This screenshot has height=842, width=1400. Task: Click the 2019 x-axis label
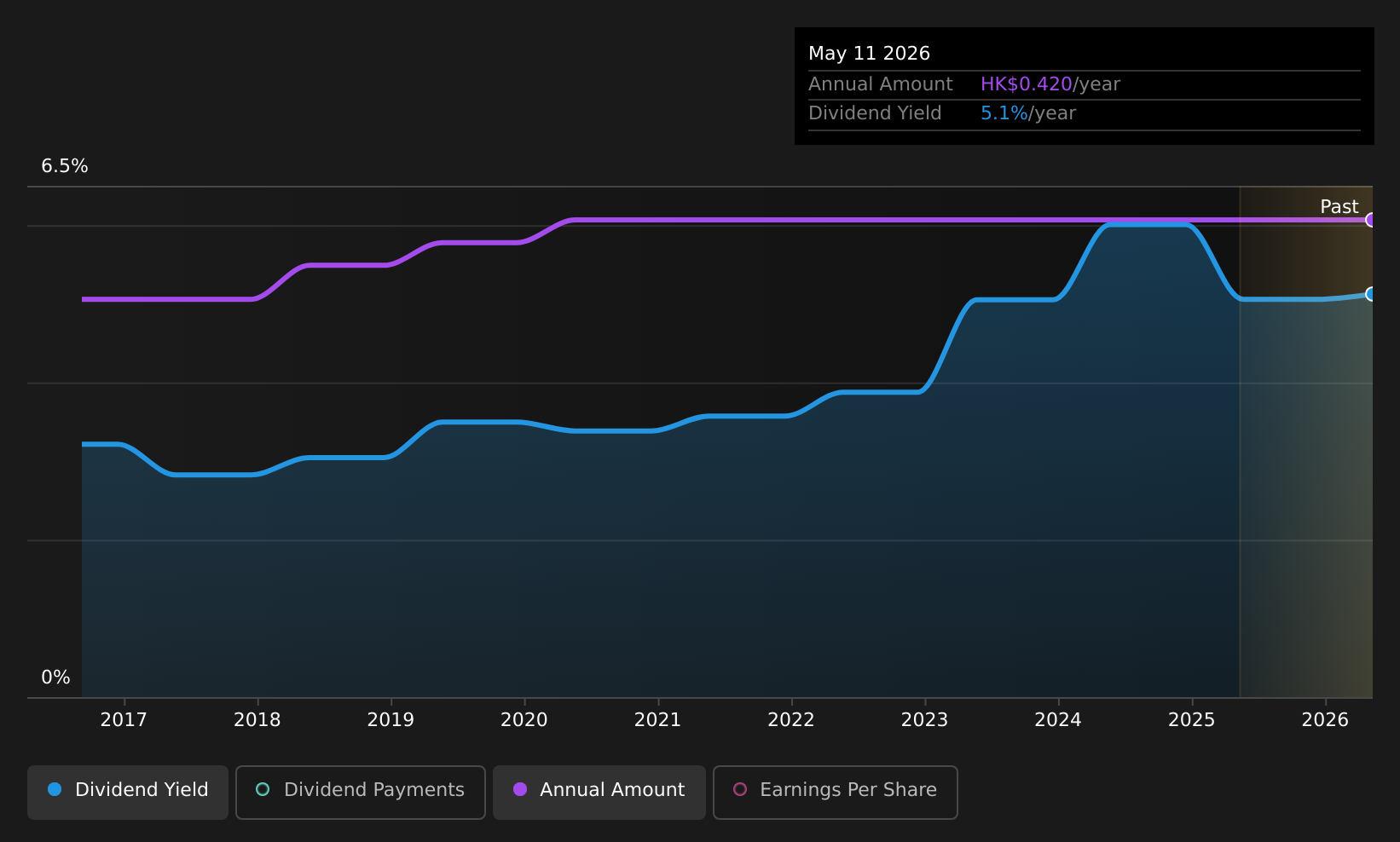point(390,720)
